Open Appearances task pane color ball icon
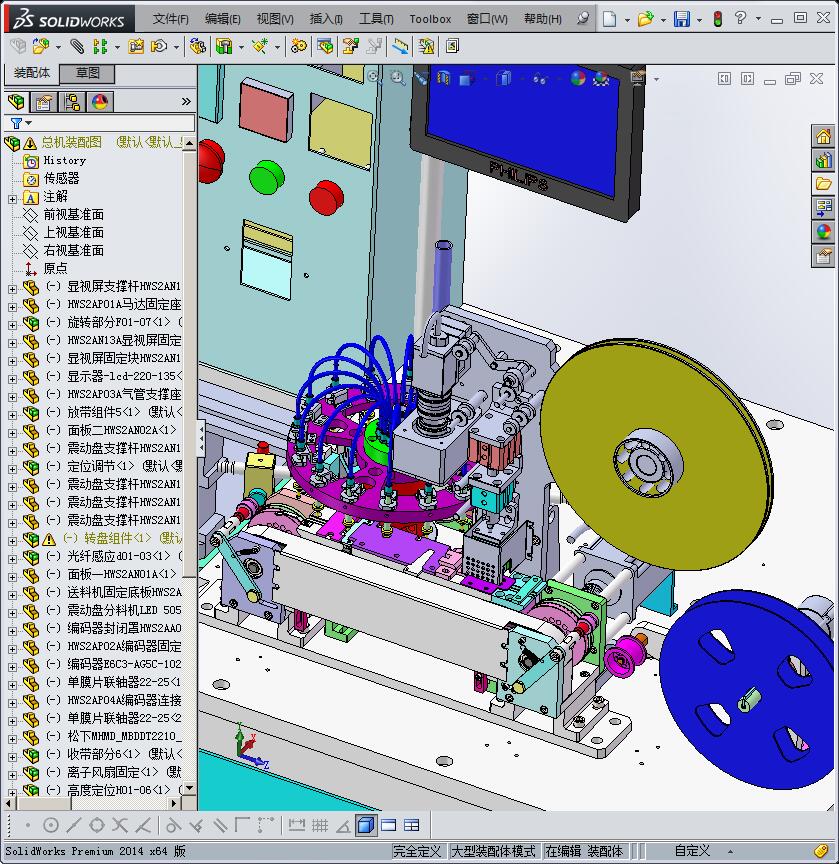 [x=823, y=232]
